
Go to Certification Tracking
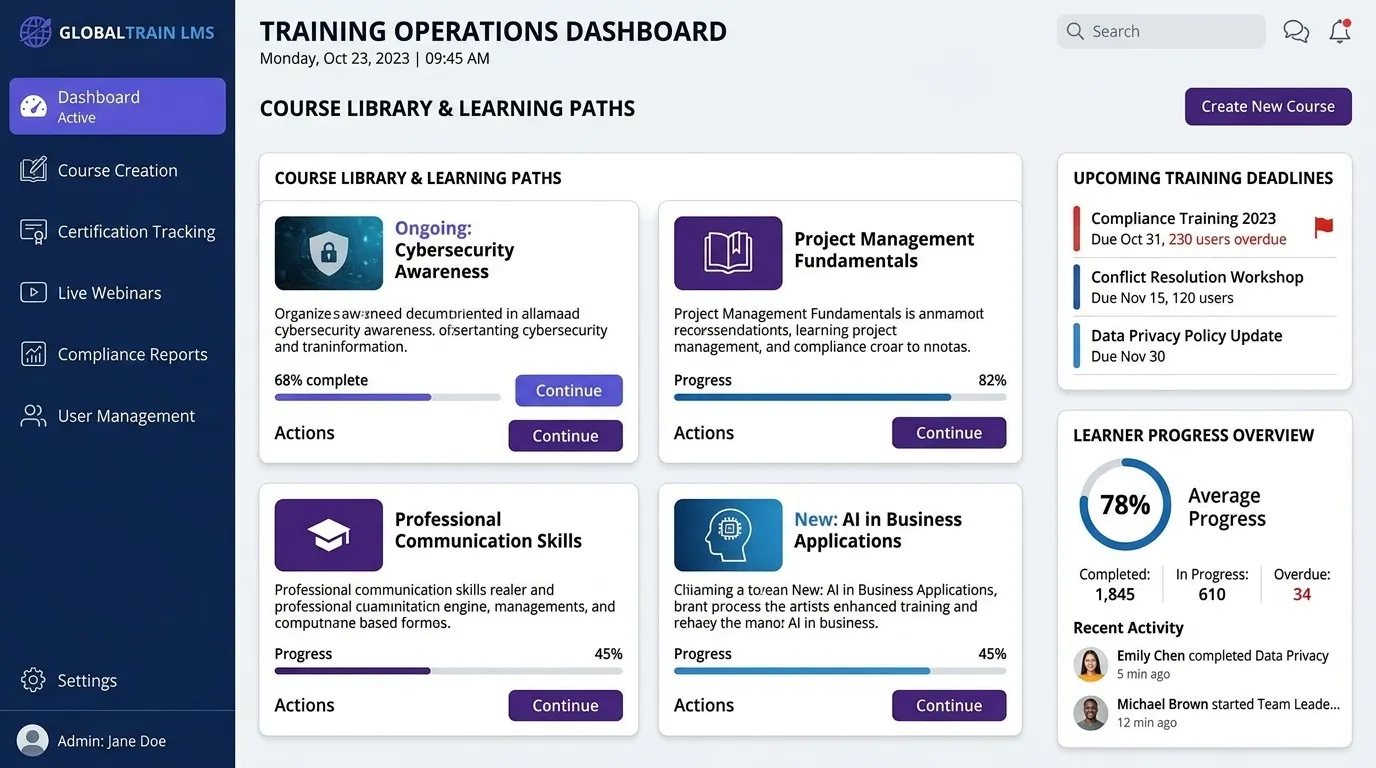[x=118, y=232]
